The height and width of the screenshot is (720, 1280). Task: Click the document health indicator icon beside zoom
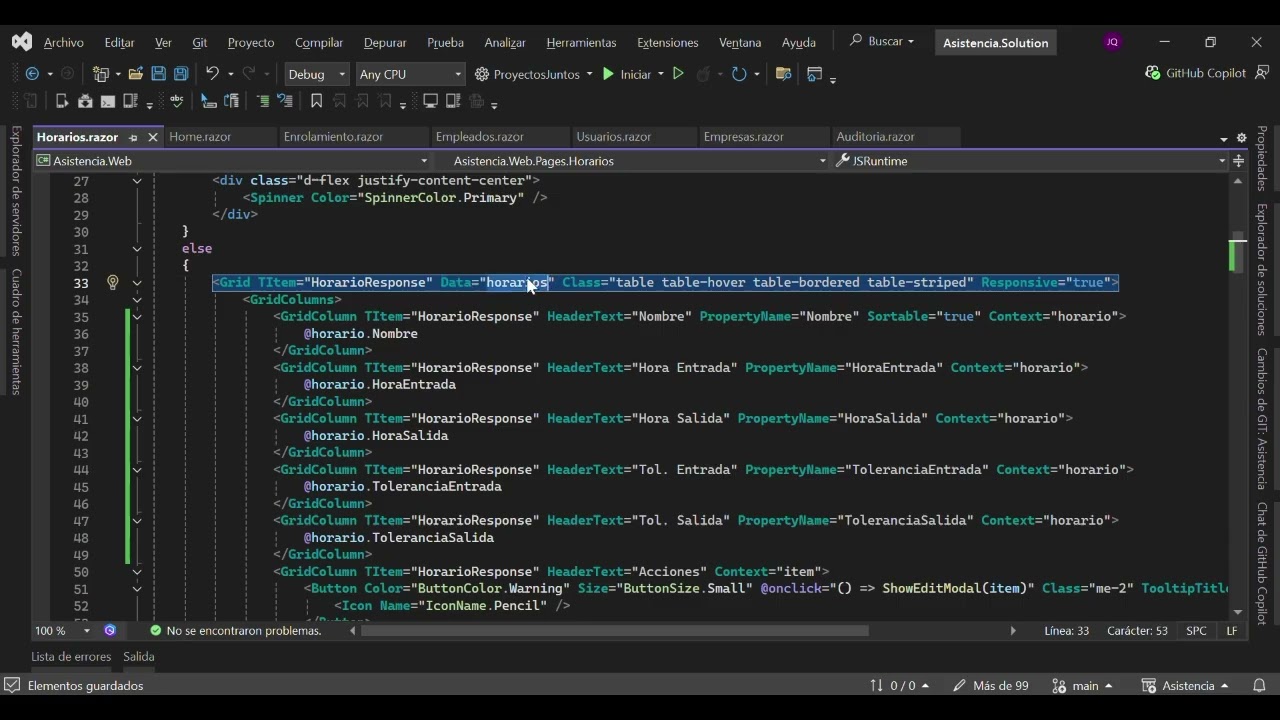[110, 631]
